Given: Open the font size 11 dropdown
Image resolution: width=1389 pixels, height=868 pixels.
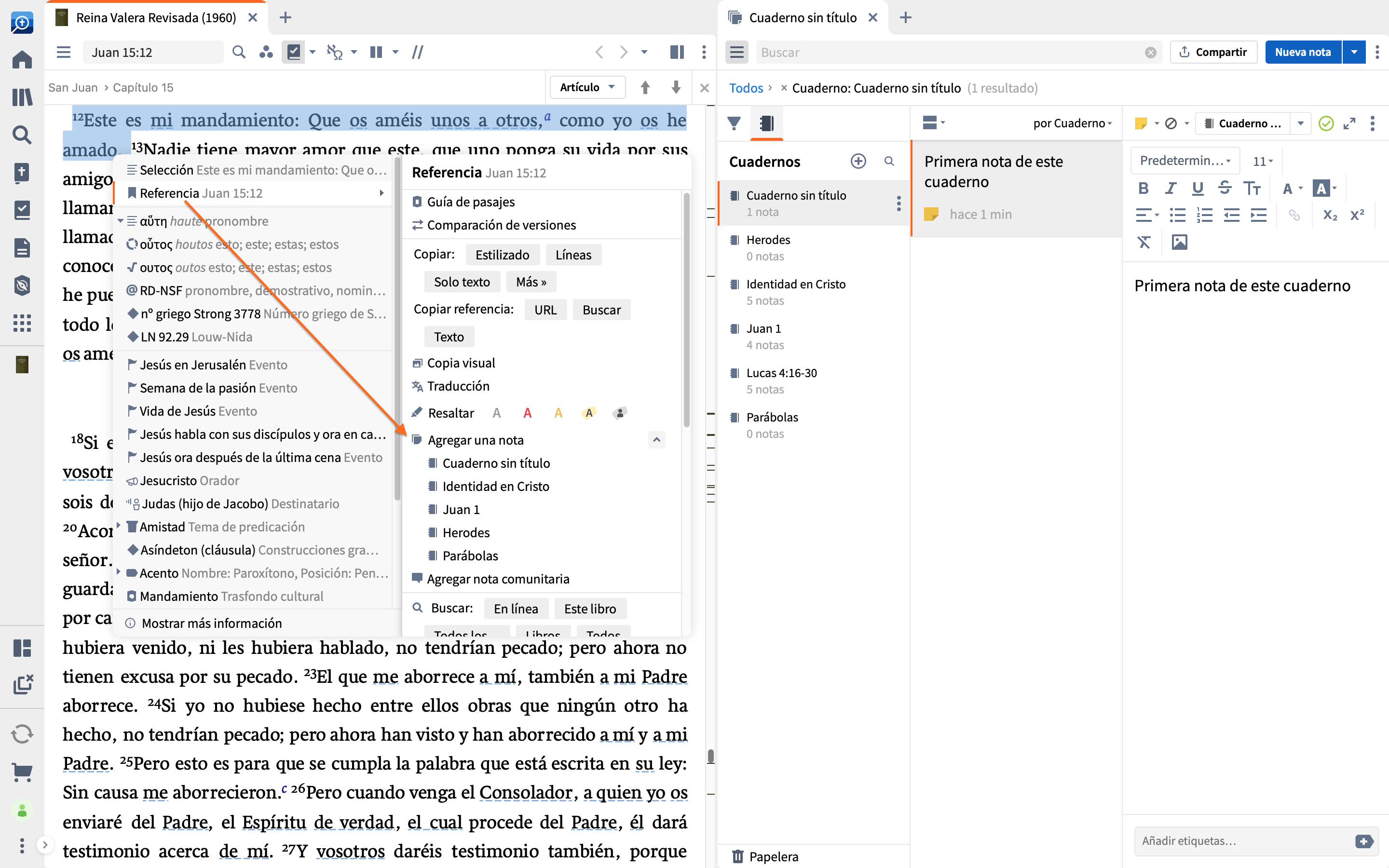Looking at the screenshot, I should tap(1263, 162).
